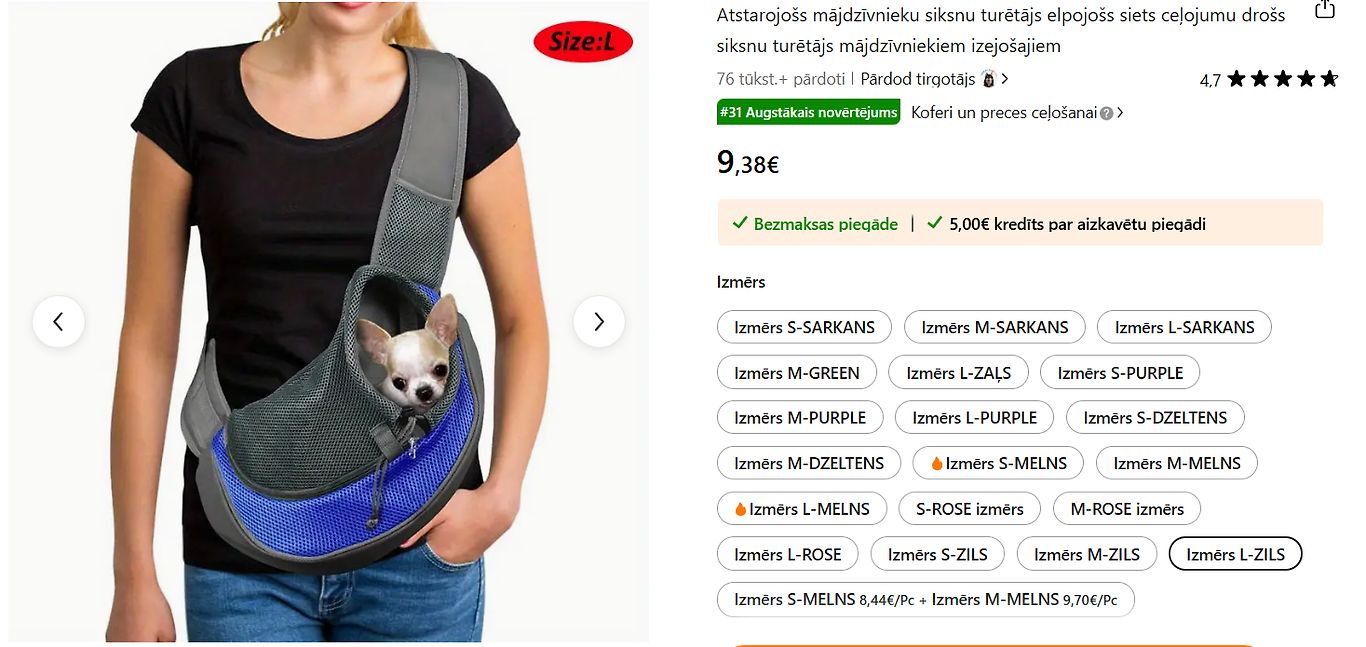
Task: Expand the Koferi un preces ceļošanai category chevron
Action: (x=1120, y=113)
